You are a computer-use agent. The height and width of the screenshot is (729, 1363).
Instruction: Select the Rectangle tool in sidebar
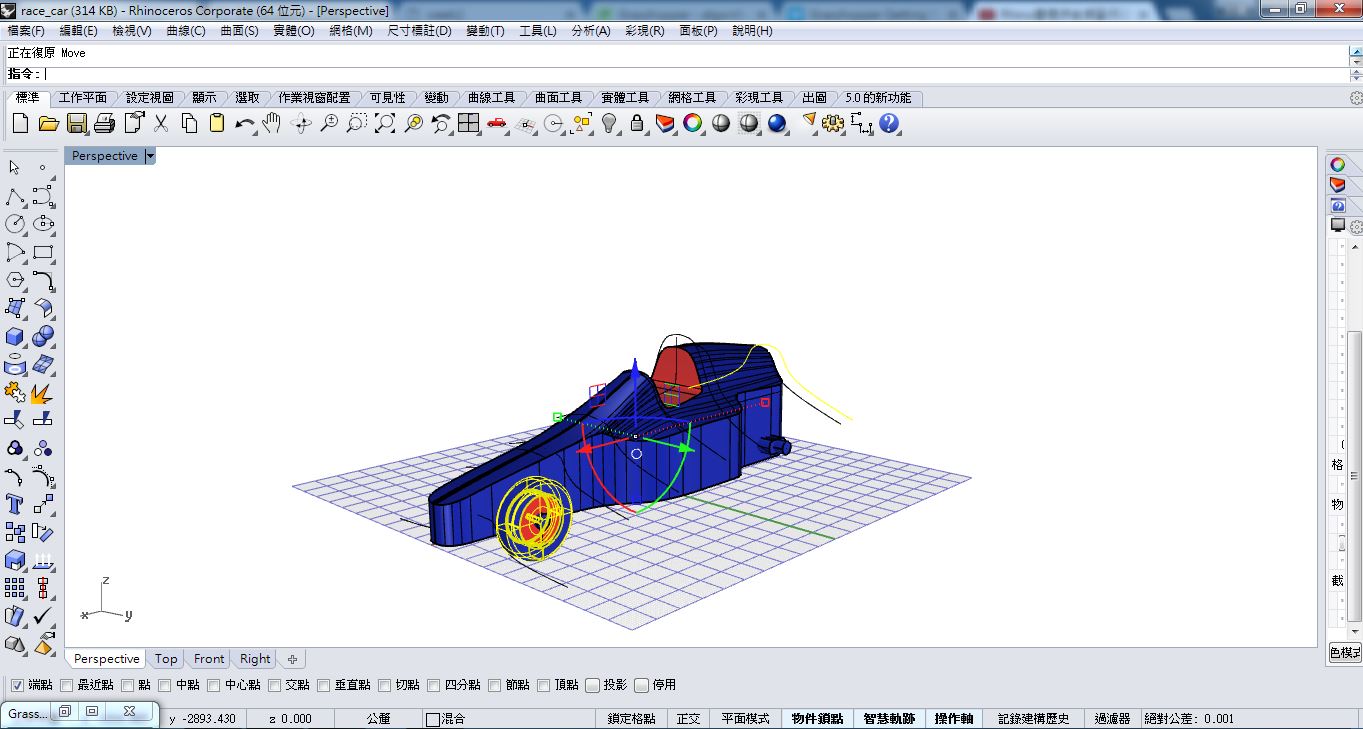coord(43,252)
